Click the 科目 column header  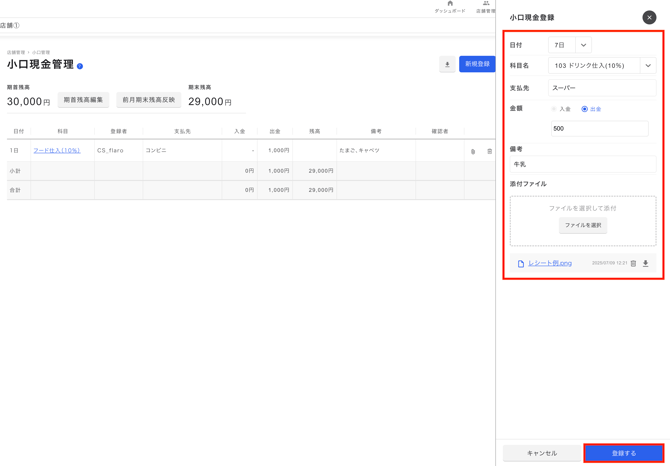(63, 132)
